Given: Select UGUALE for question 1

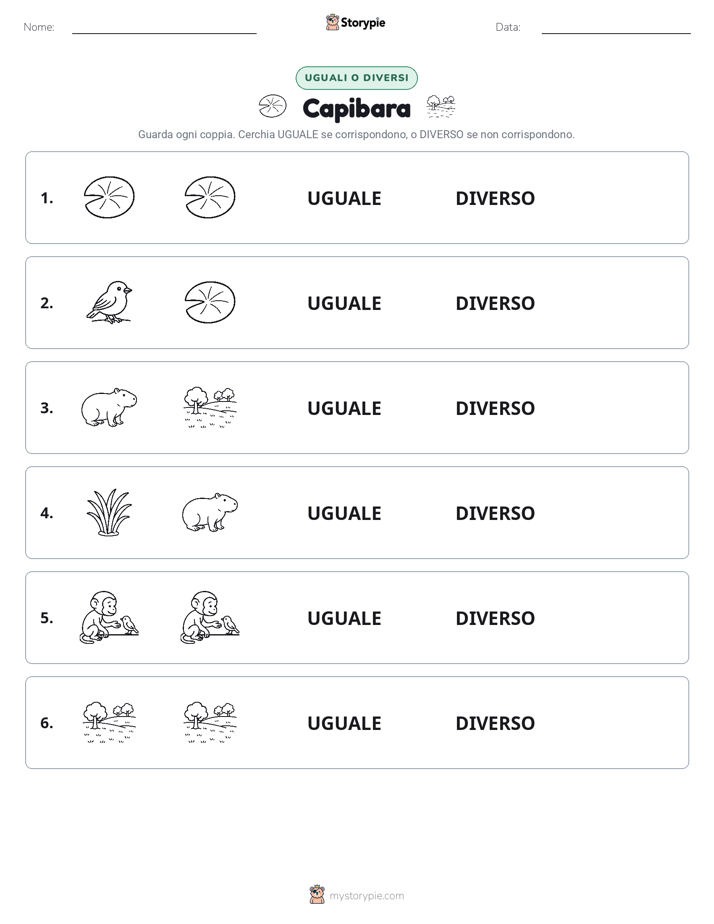Looking at the screenshot, I should point(344,198).
